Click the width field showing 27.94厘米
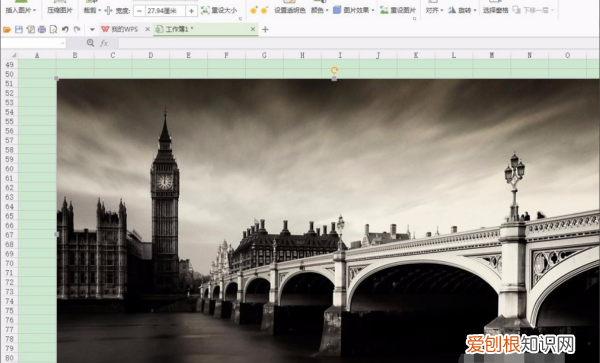Screen dimensions: 600x363 [x=165, y=11]
